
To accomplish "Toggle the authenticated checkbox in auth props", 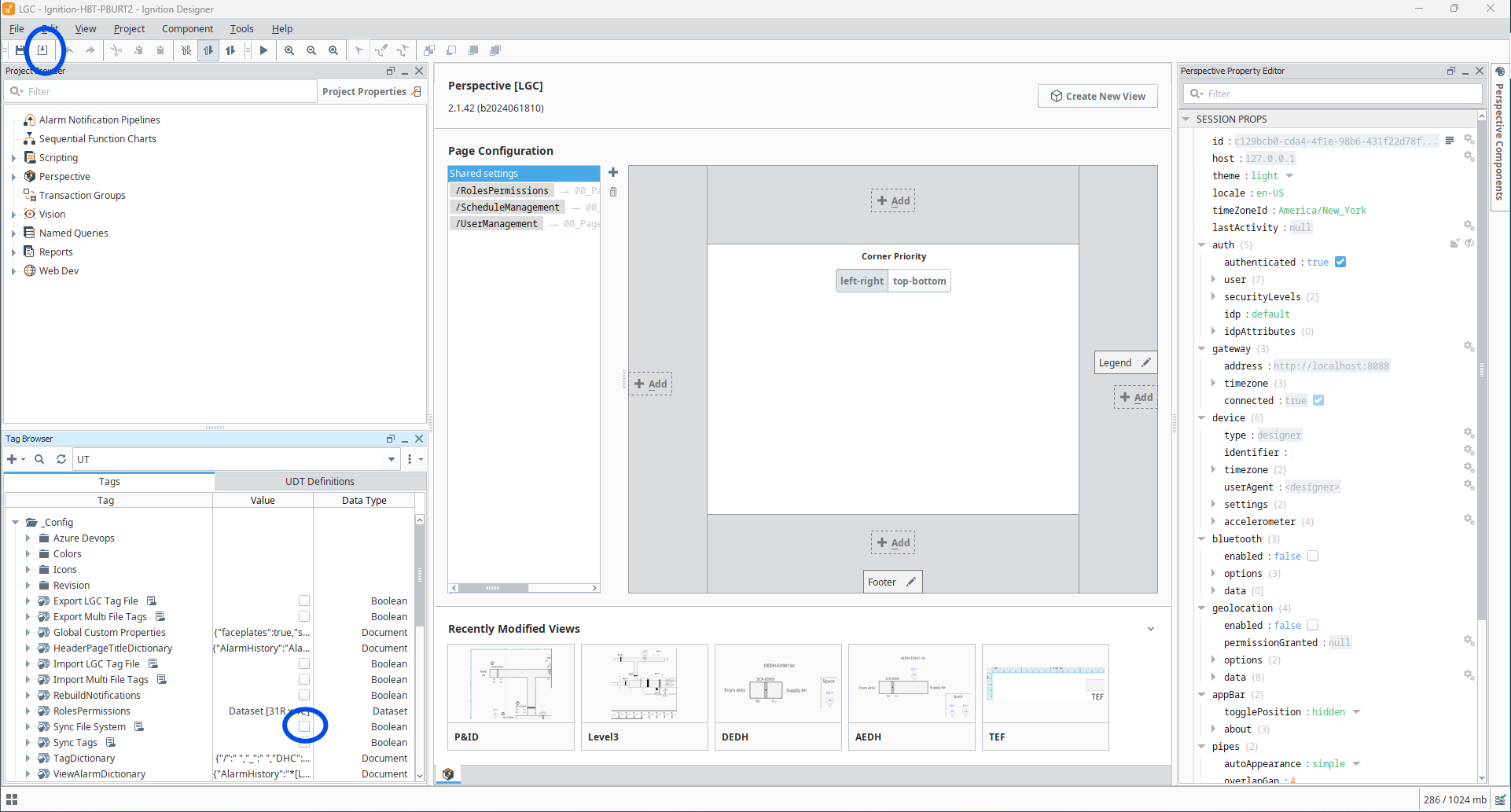I will point(1340,263).
